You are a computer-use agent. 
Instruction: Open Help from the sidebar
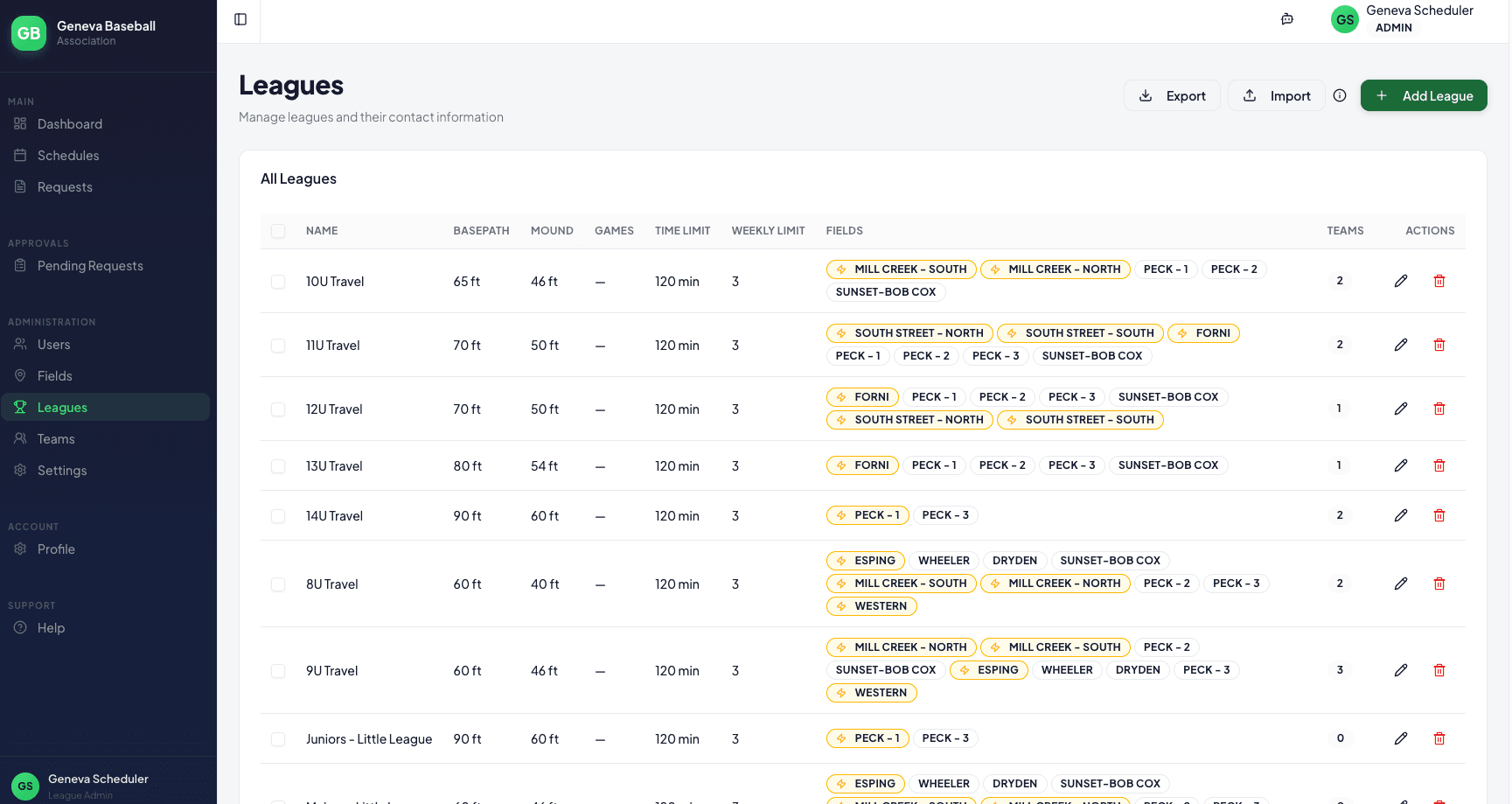[51, 627]
